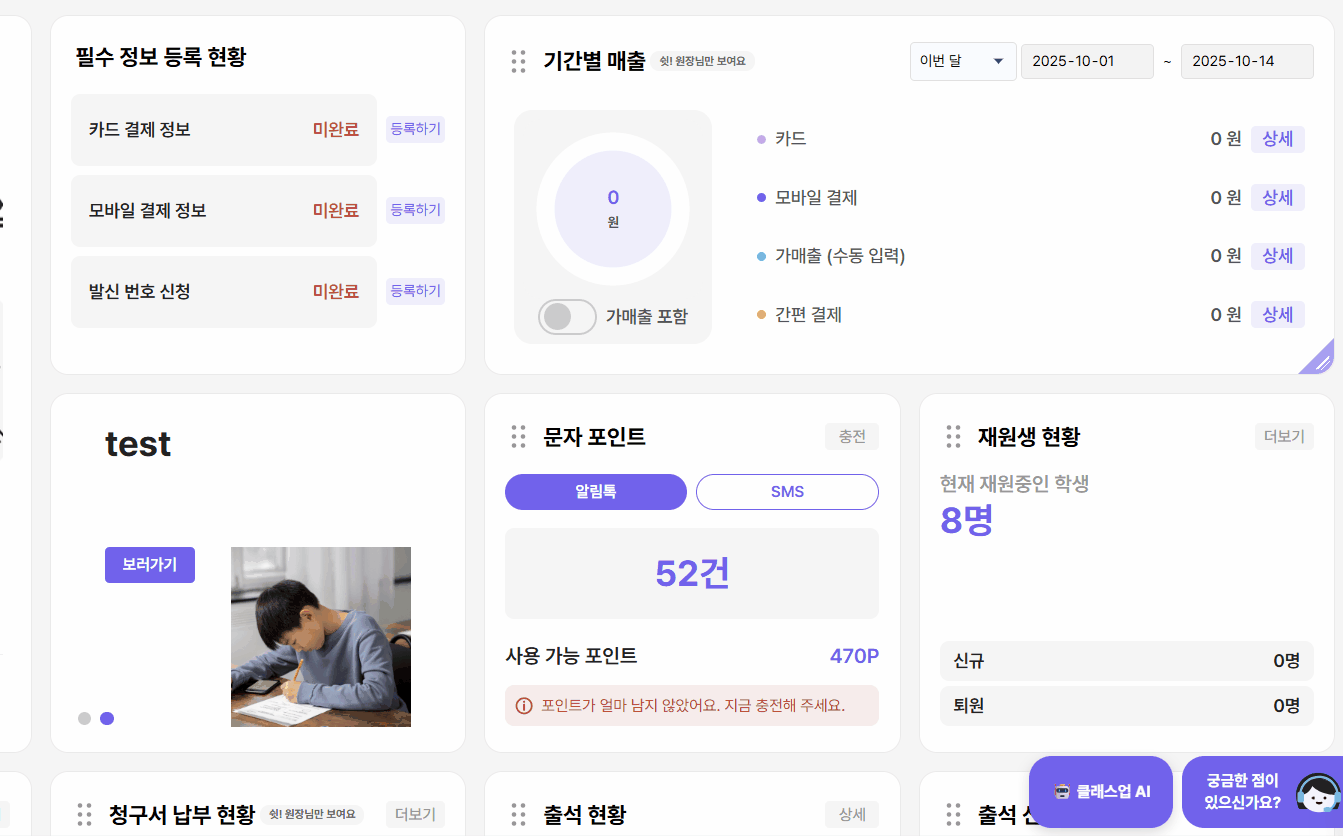Image resolution: width=1343 pixels, height=836 pixels.
Task: Go to the first banner slide dot
Action: click(85, 718)
